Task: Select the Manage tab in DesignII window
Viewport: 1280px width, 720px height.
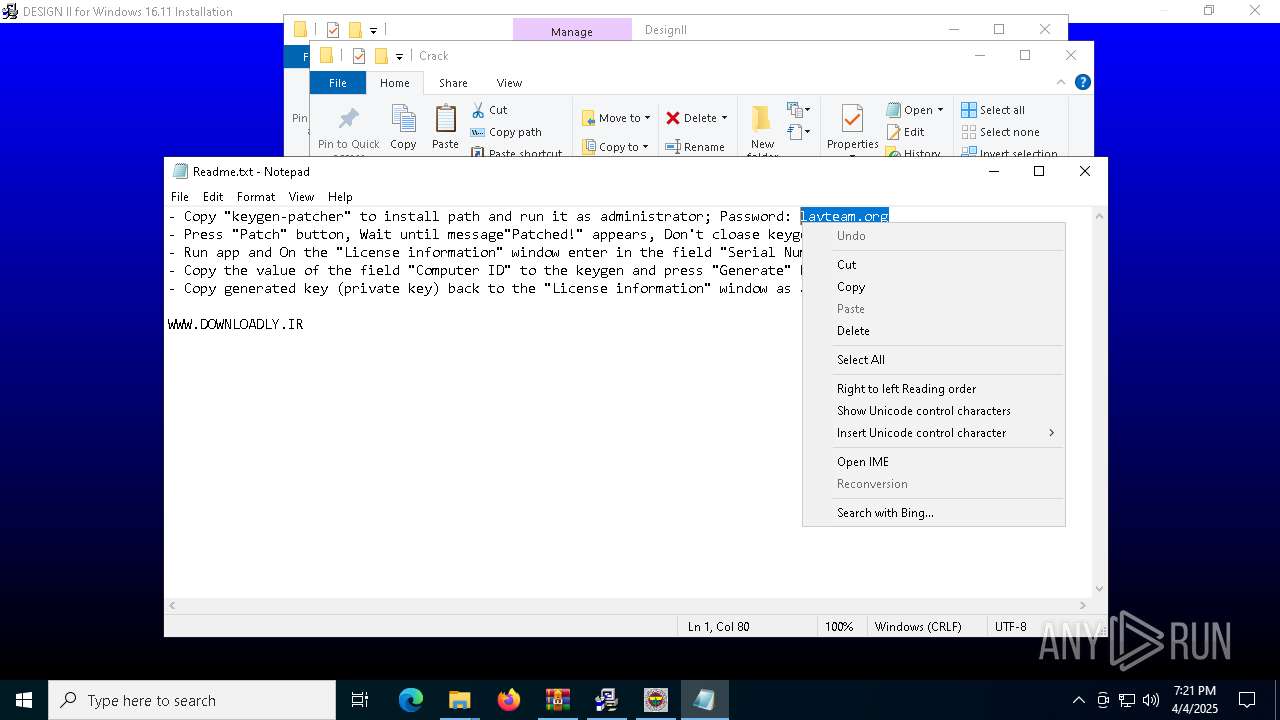Action: pyautogui.click(x=572, y=31)
